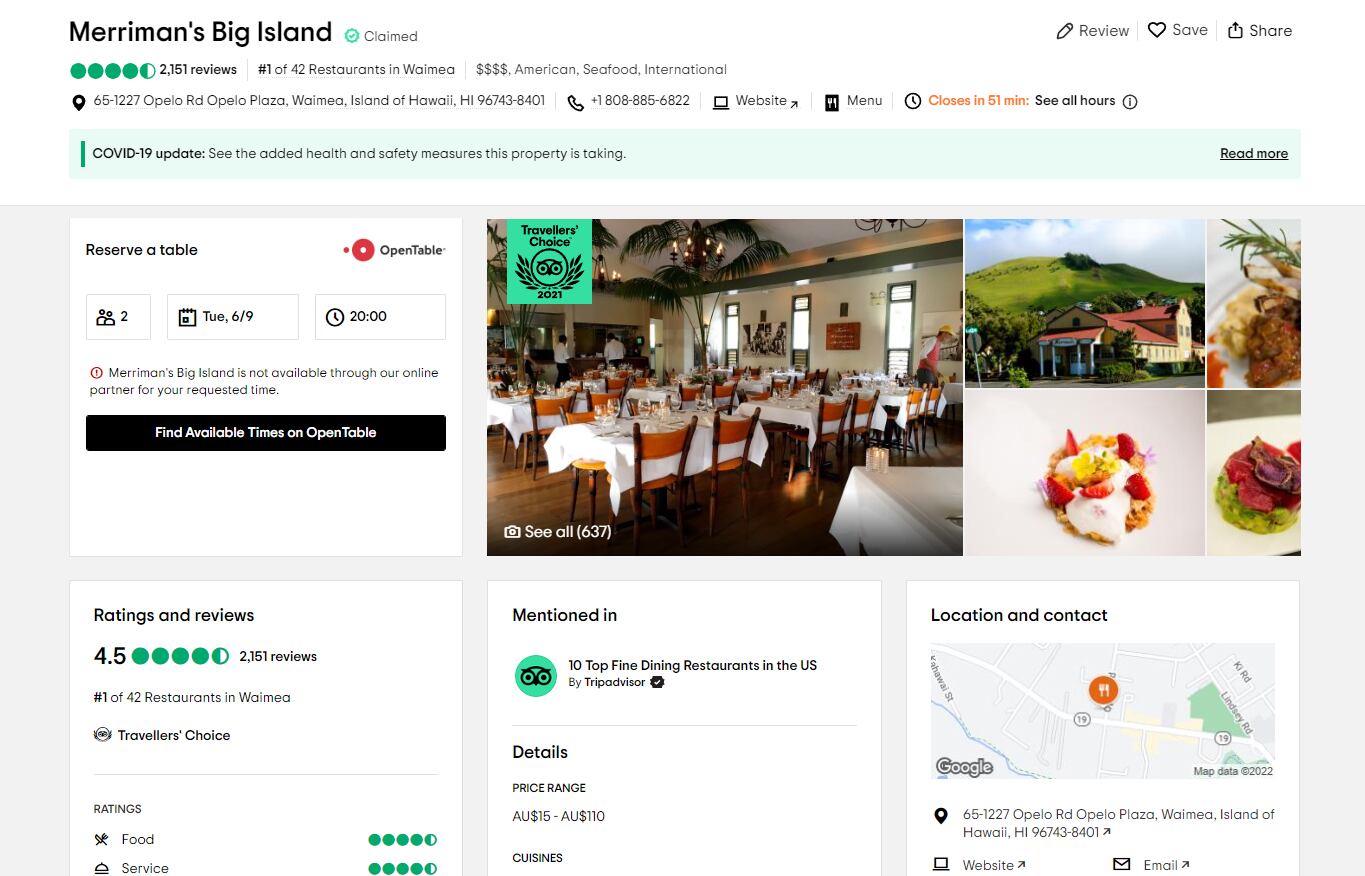Open the Menu icon next to Website
This screenshot has width=1365, height=876.
click(x=833, y=101)
